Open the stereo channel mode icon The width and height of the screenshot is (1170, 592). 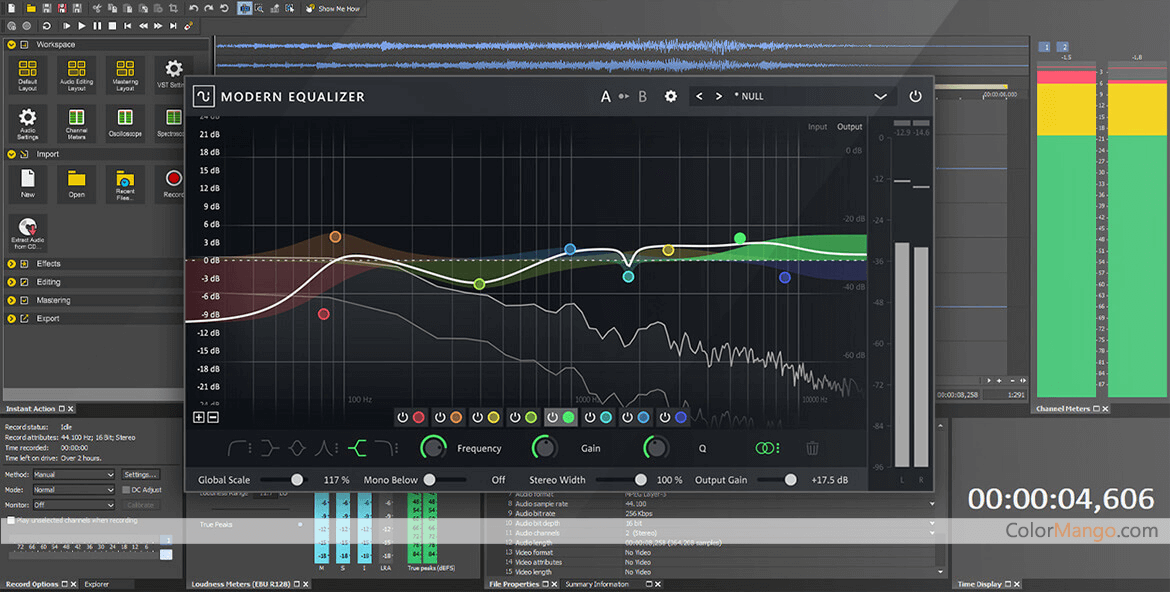pos(766,448)
